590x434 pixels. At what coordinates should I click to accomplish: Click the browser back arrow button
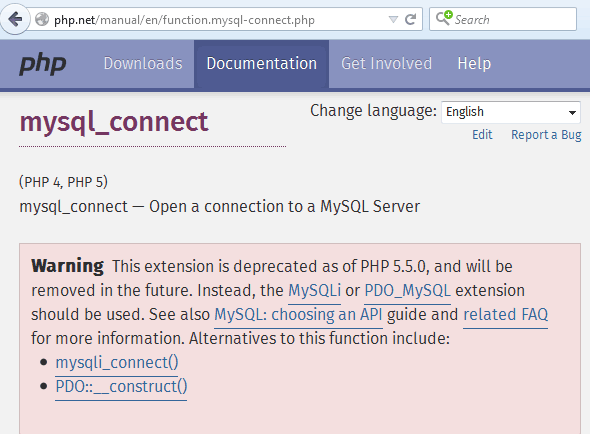click(x=15, y=19)
